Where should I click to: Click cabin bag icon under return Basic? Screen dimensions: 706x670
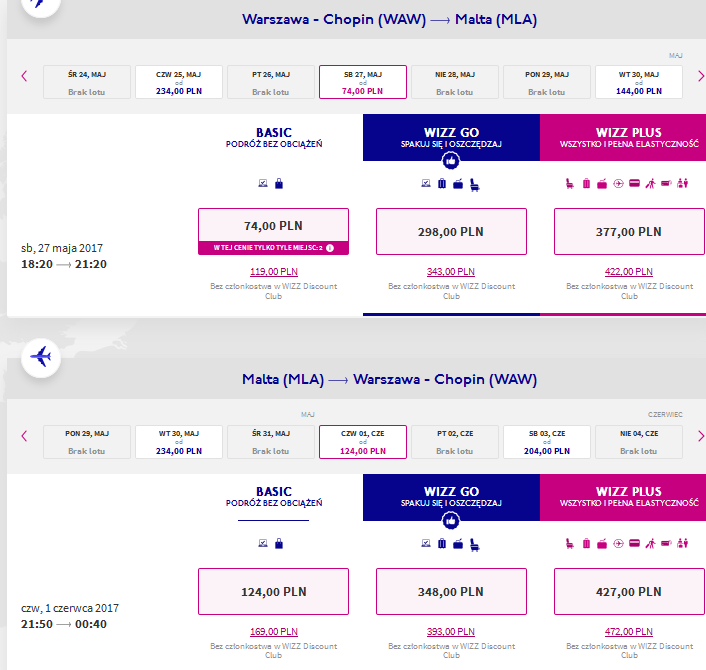279,543
